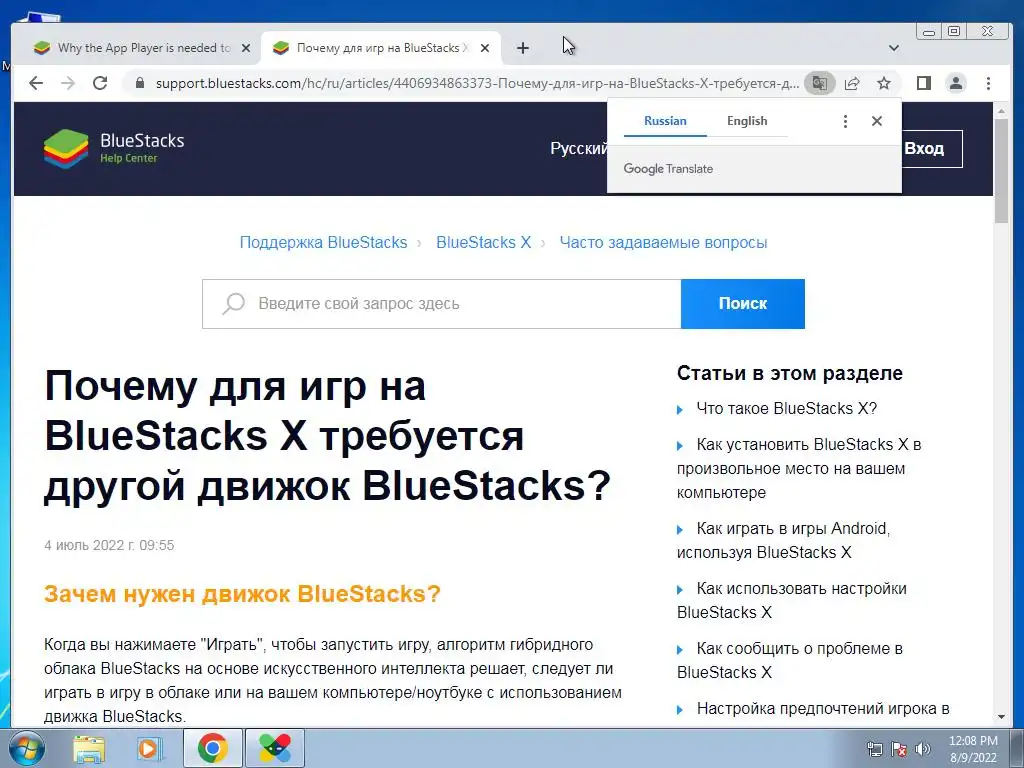This screenshot has height=768, width=1024.
Task: Click the Chrome taskbar icon
Action: (x=212, y=748)
